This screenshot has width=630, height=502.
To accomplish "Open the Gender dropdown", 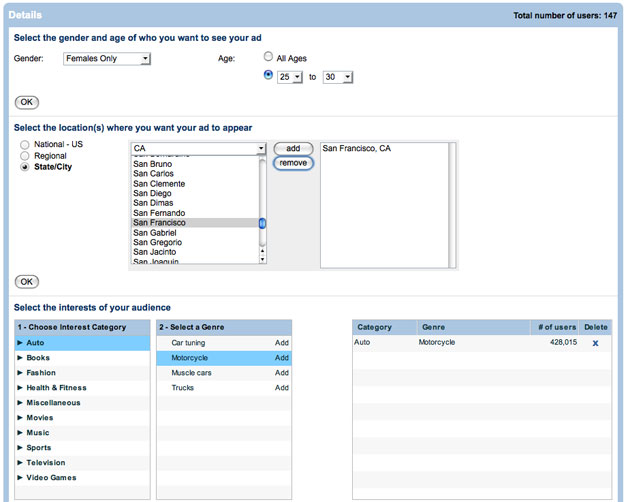I will coord(106,59).
